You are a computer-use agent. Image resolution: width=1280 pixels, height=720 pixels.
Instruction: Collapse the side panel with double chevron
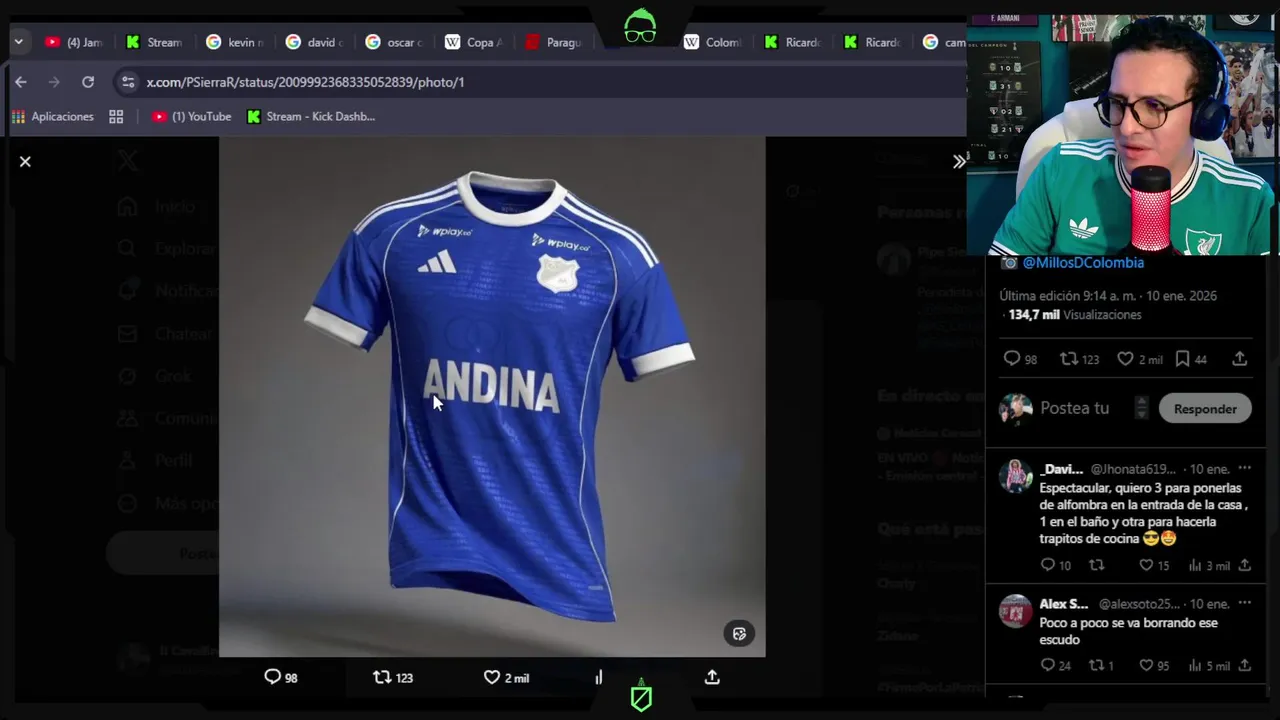coord(959,161)
